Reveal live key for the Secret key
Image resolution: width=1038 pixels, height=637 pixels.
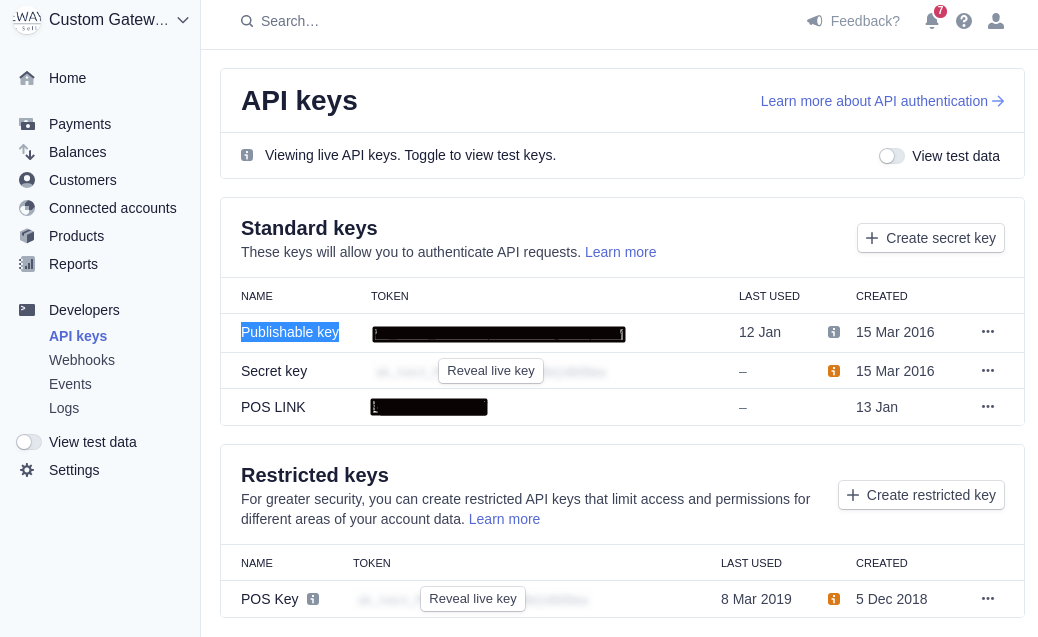(x=491, y=371)
